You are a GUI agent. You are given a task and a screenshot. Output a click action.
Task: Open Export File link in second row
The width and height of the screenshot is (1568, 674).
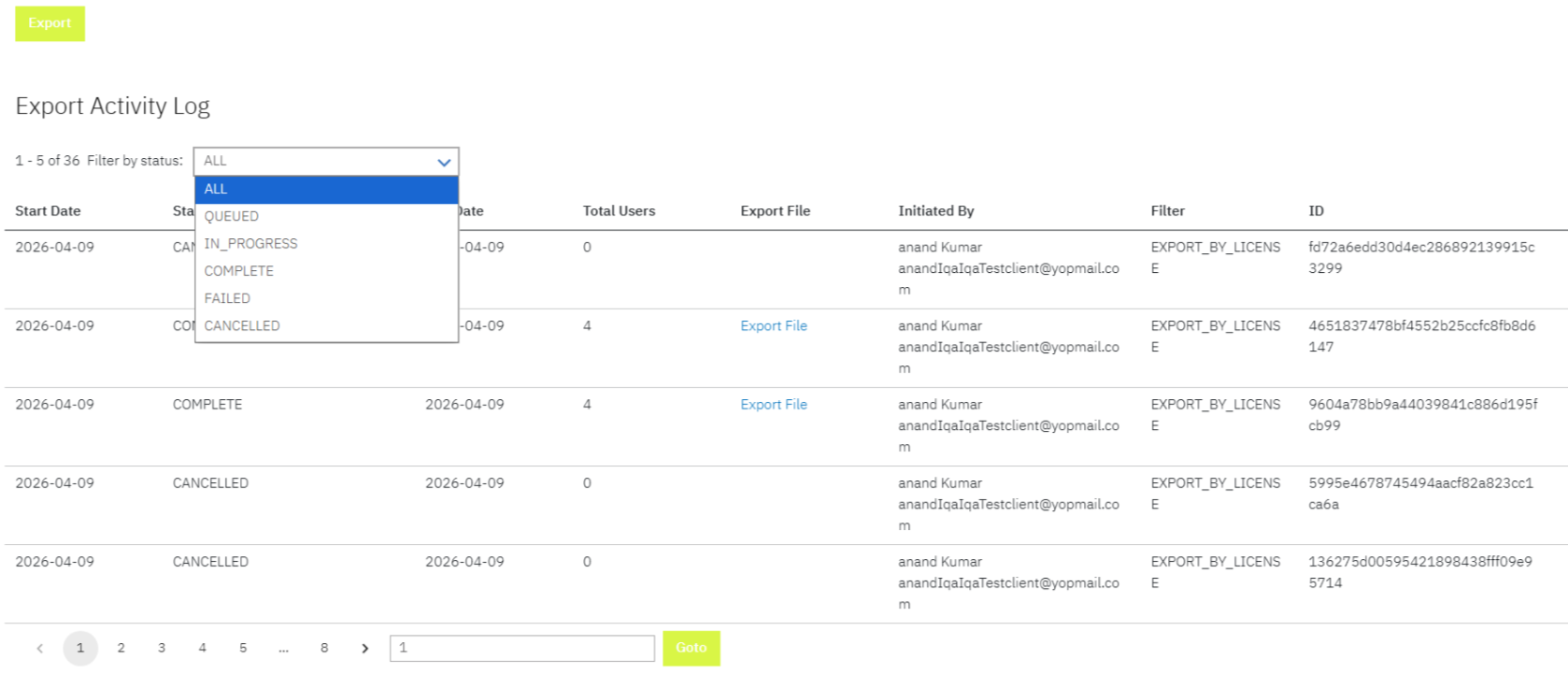(773, 326)
